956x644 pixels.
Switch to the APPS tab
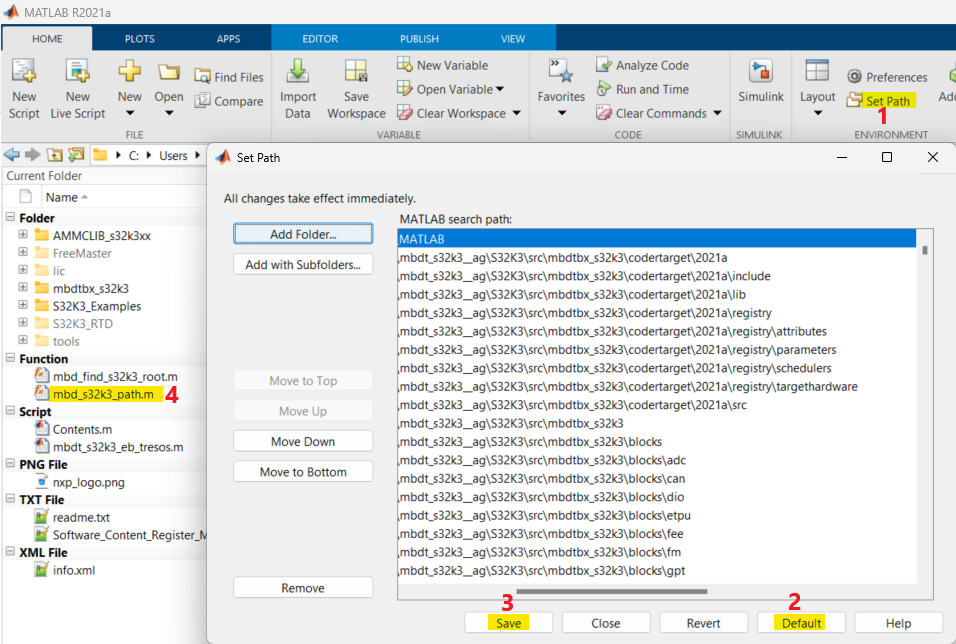(229, 38)
